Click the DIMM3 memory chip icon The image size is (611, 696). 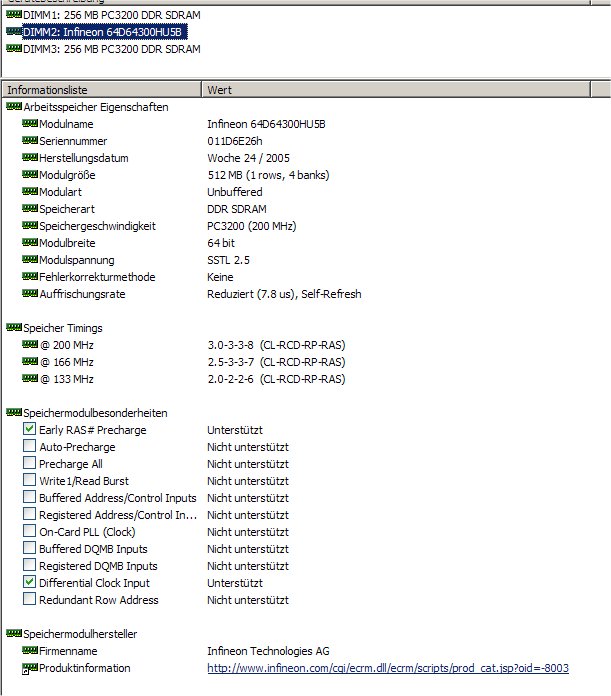pos(14,48)
